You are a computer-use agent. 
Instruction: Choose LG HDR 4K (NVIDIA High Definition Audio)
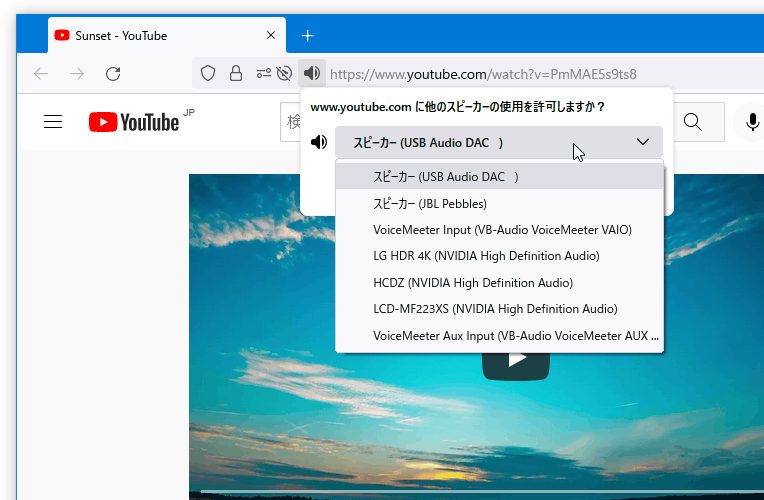[499, 256]
